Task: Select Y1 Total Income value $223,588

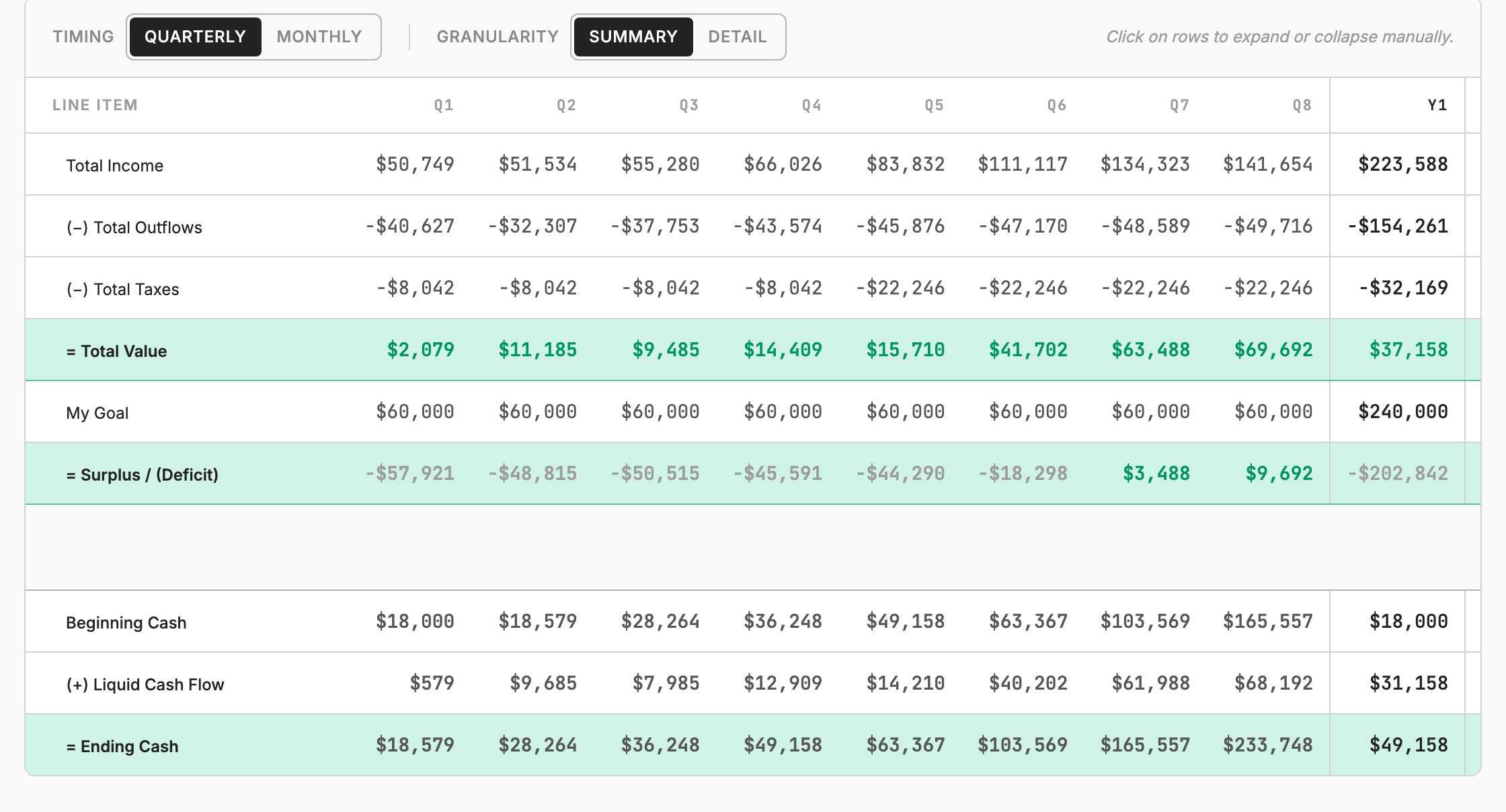Action: point(1403,164)
